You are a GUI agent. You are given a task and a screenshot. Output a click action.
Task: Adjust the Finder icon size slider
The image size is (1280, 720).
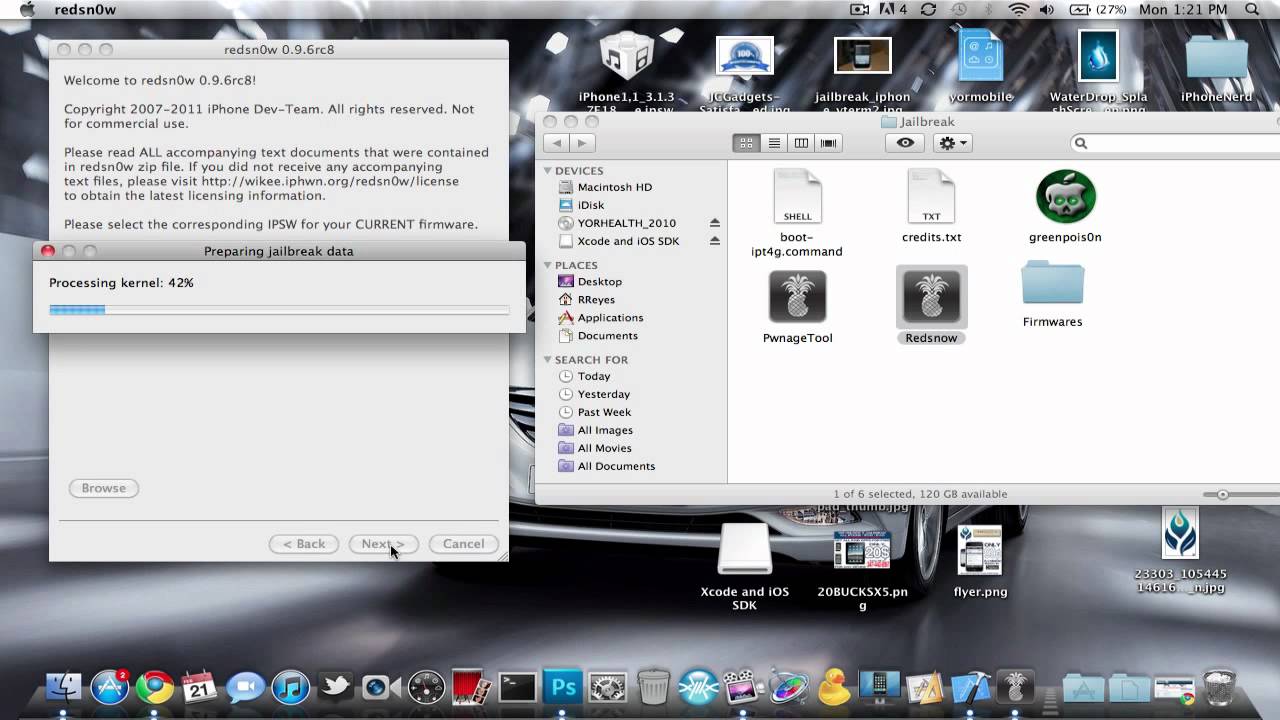[1222, 494]
